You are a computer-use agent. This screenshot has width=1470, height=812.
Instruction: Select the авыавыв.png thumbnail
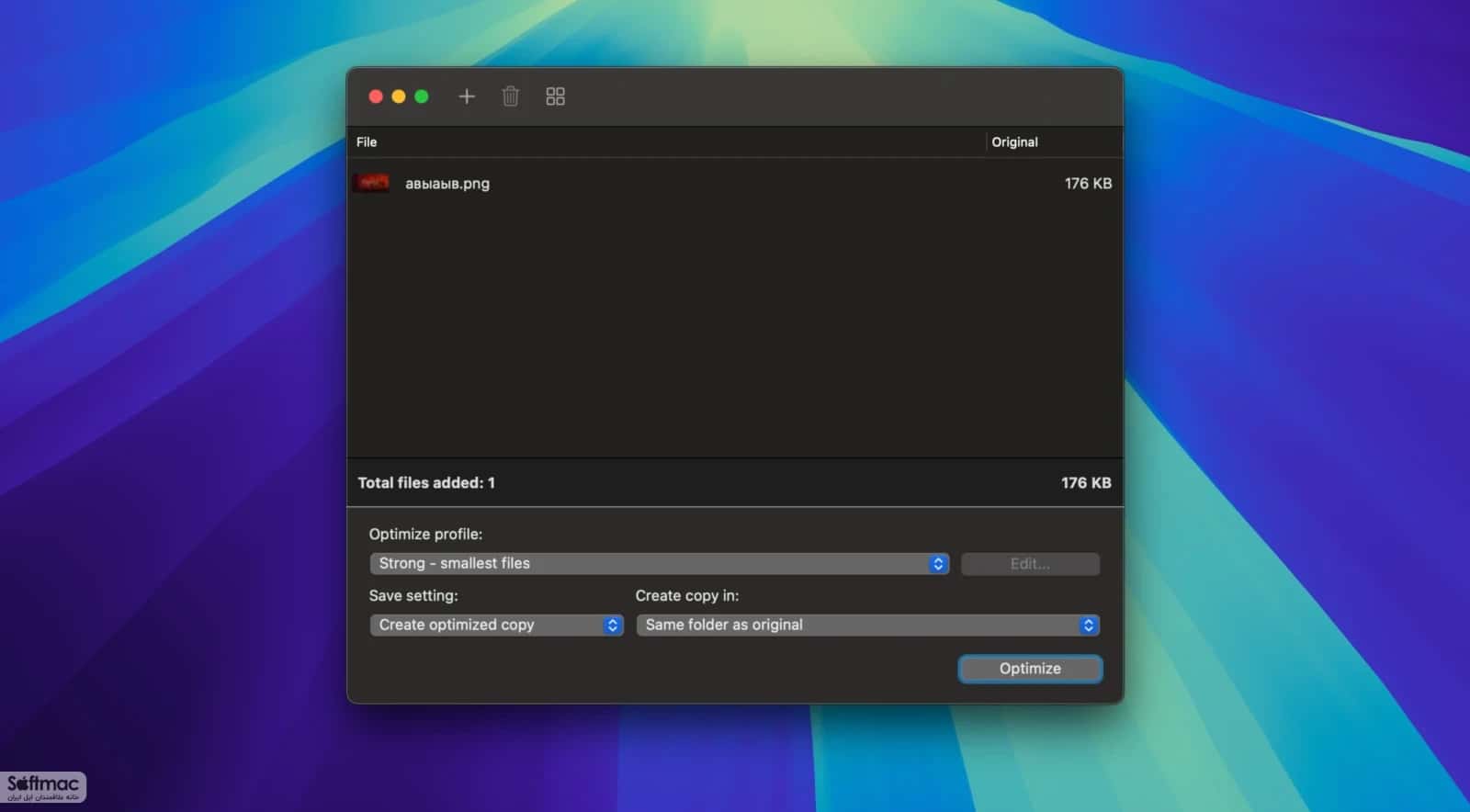pyautogui.click(x=371, y=183)
